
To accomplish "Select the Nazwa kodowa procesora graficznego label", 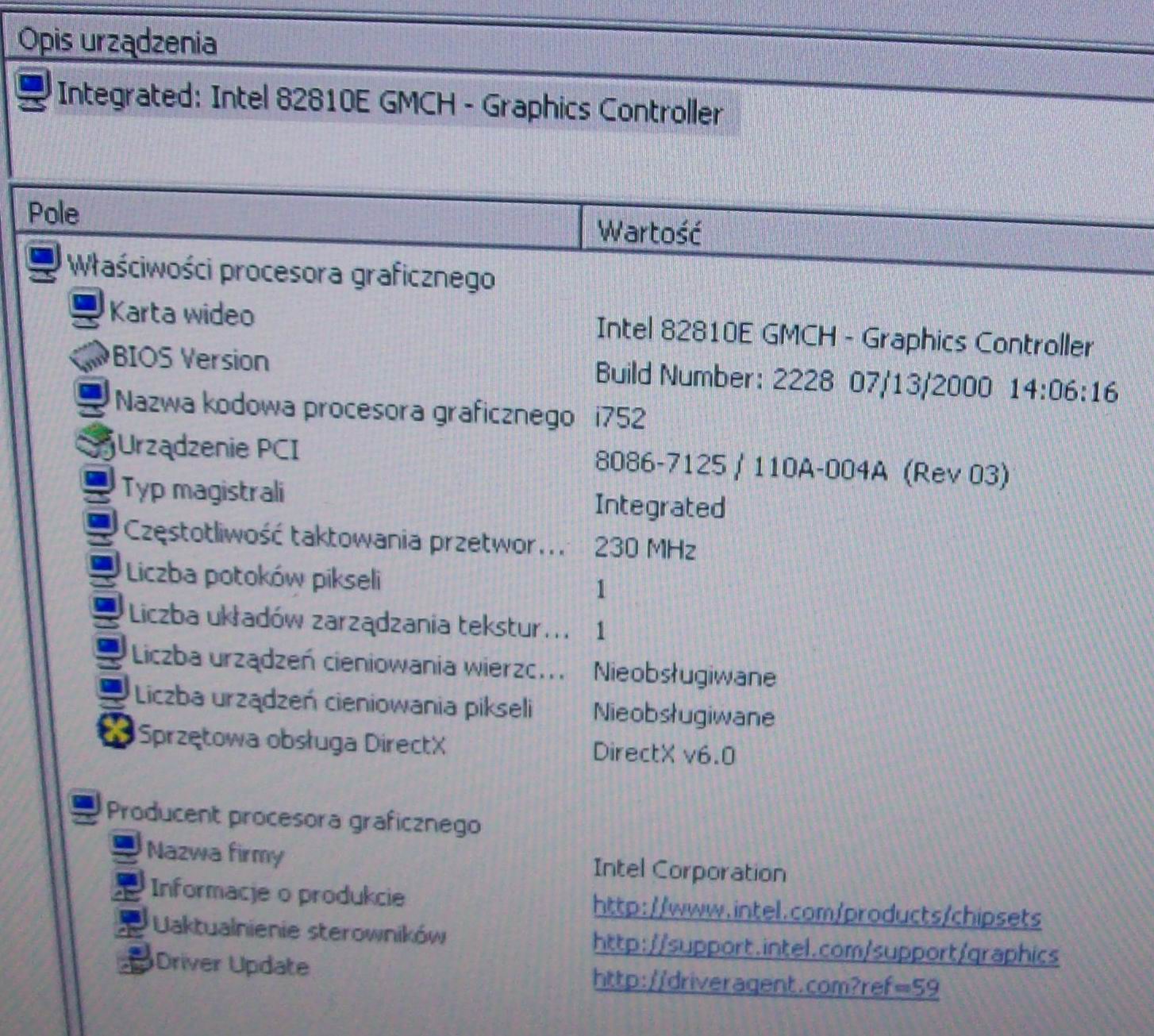I will [344, 409].
